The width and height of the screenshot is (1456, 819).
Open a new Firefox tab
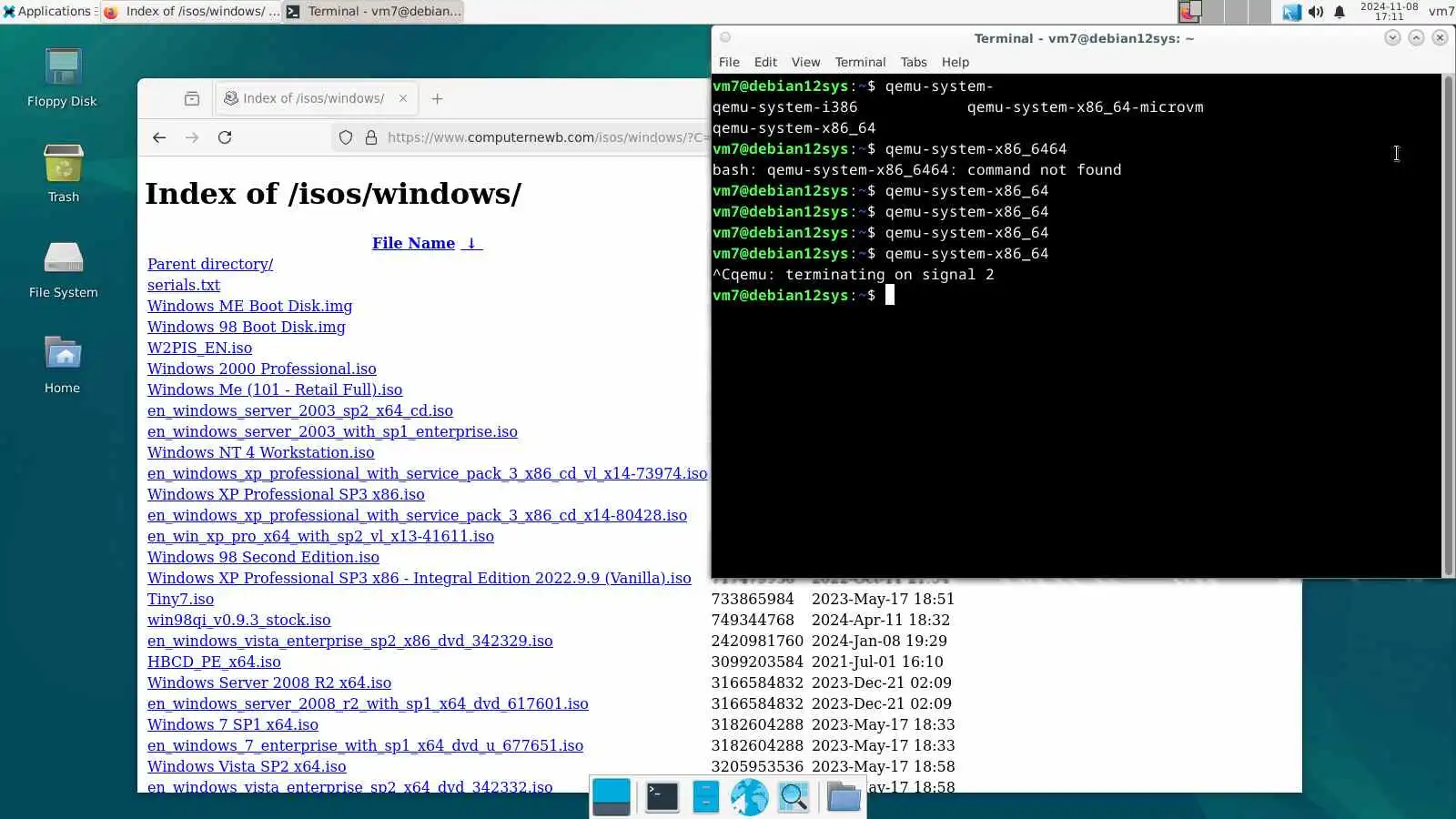[438, 98]
